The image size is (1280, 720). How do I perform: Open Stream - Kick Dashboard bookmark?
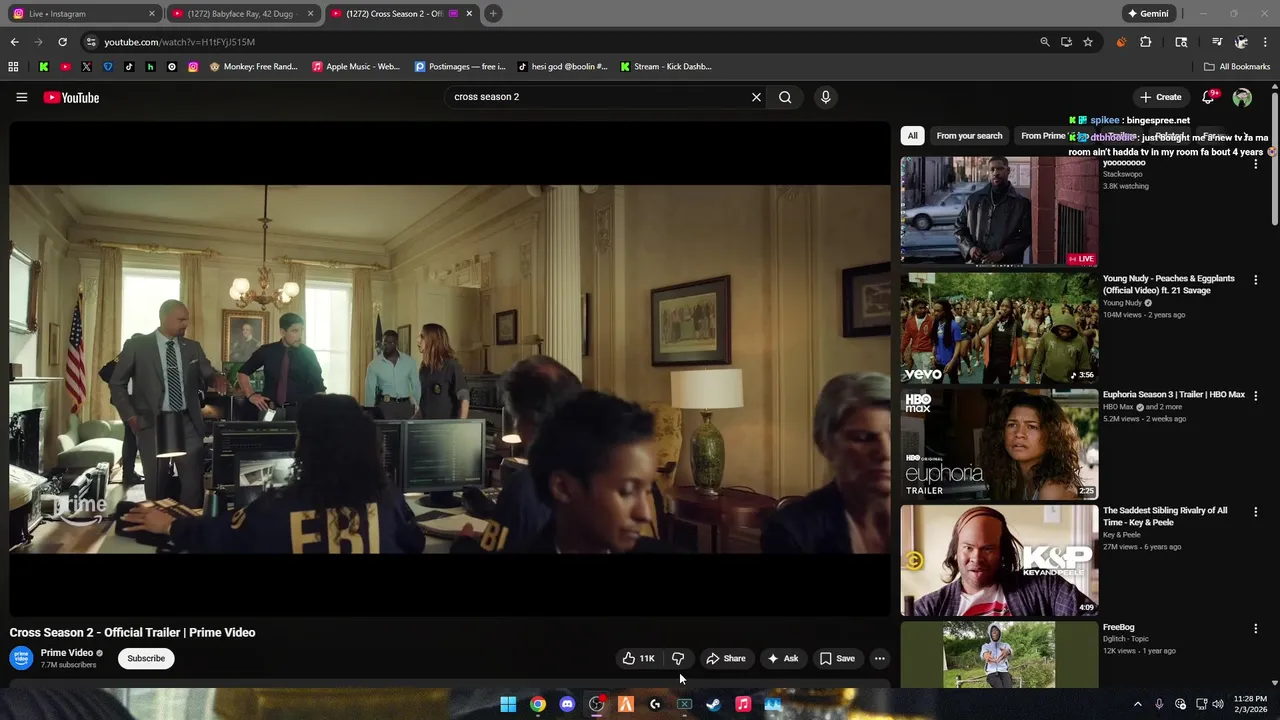(666, 67)
